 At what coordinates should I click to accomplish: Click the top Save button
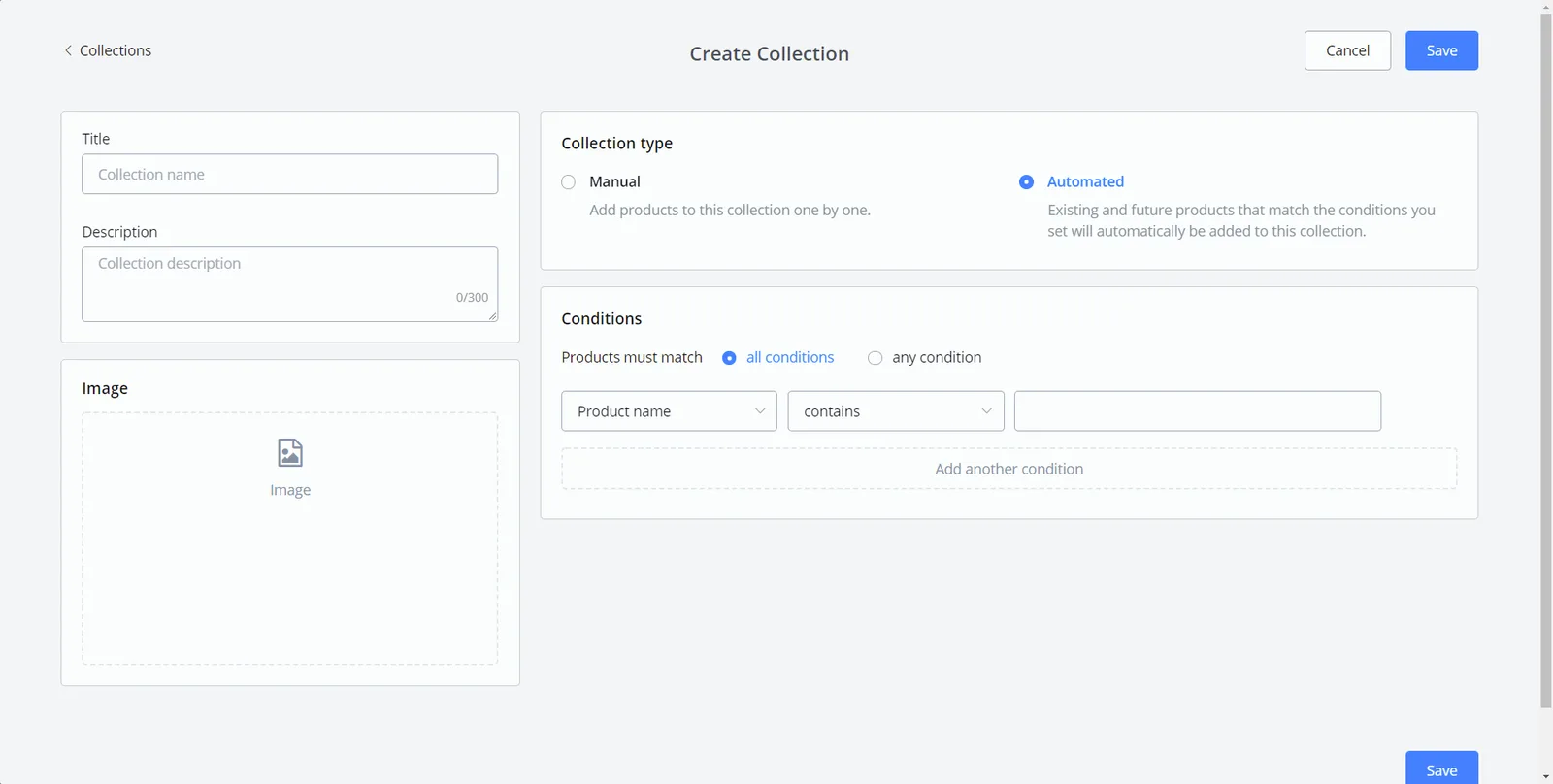tap(1441, 50)
